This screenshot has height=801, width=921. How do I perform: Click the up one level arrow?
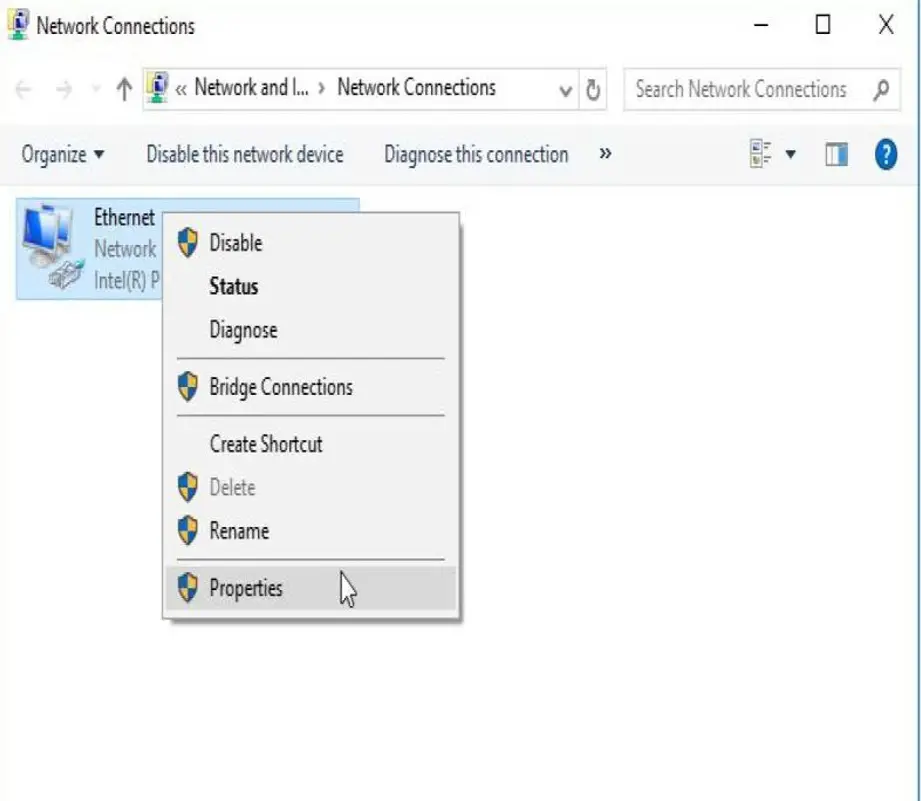[x=124, y=90]
